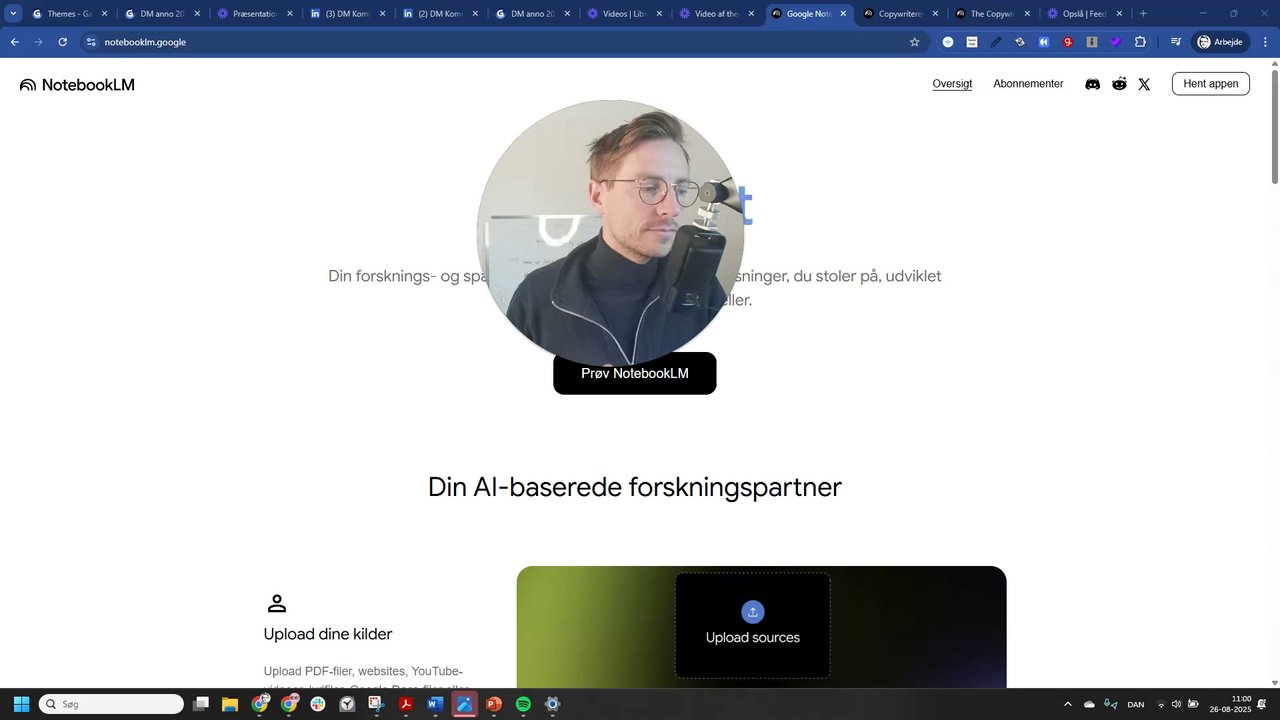Switch to the Video af the tab

[718, 14]
